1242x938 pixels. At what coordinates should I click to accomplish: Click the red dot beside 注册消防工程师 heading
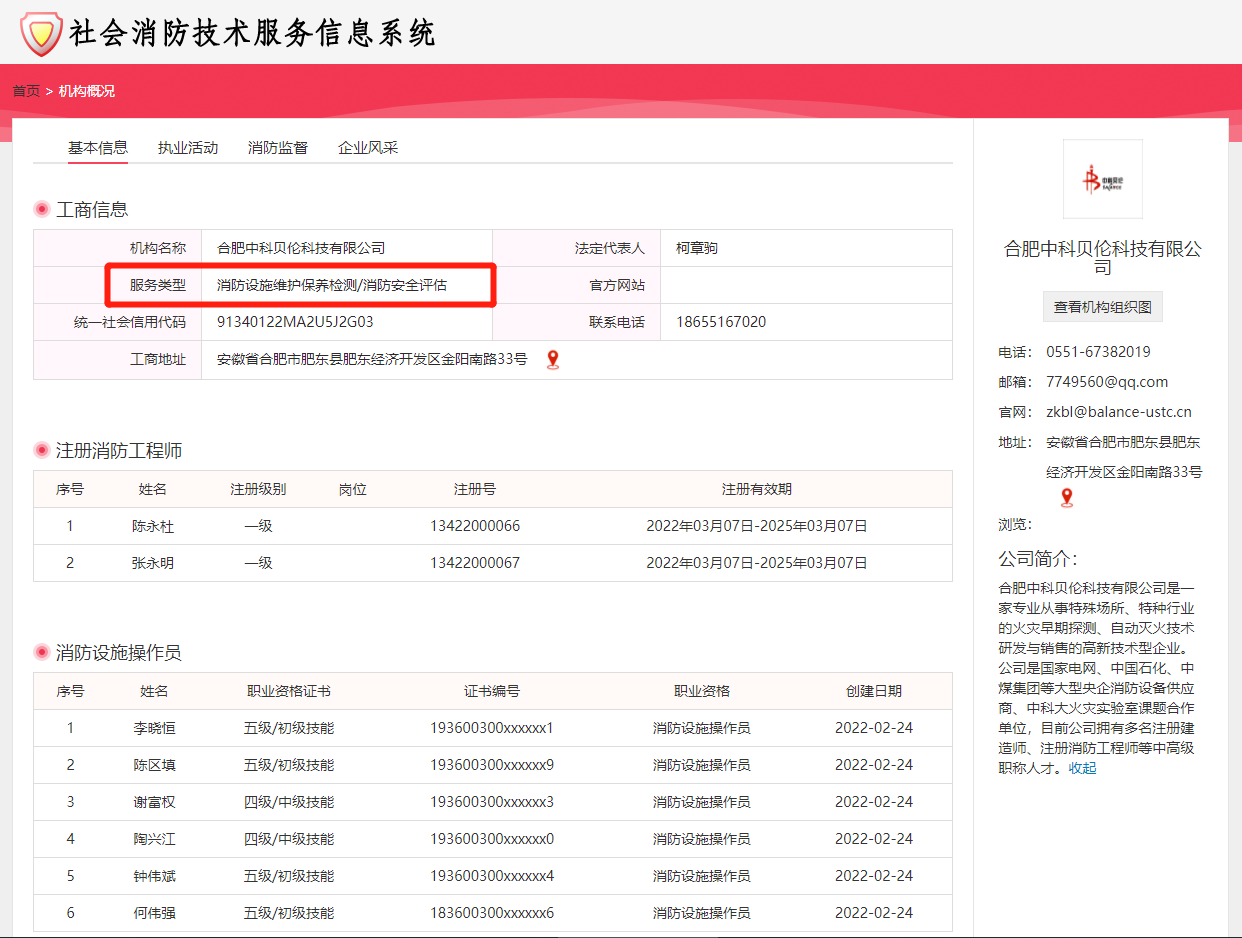(x=42, y=450)
